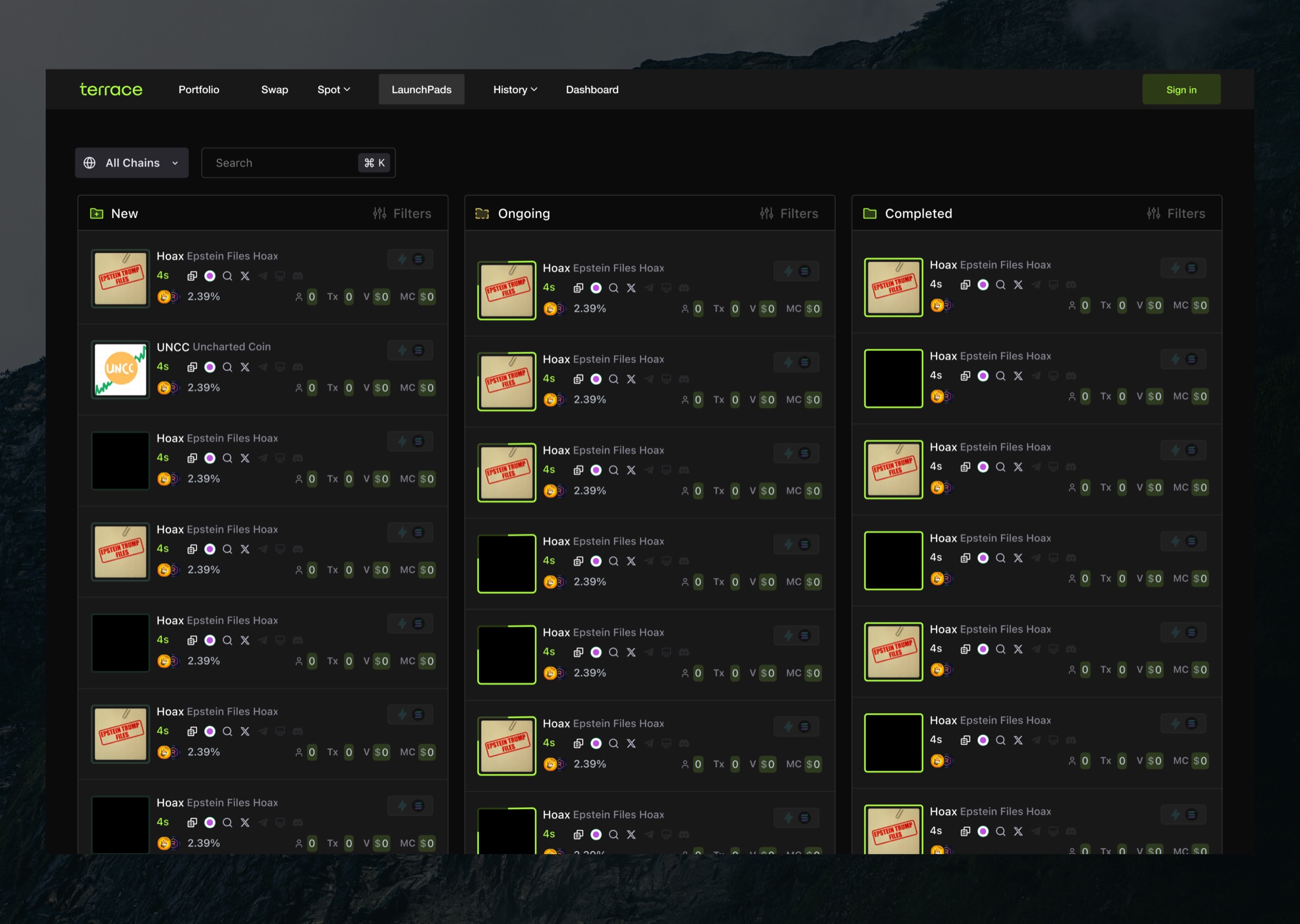Click the New column folder icon

97,213
